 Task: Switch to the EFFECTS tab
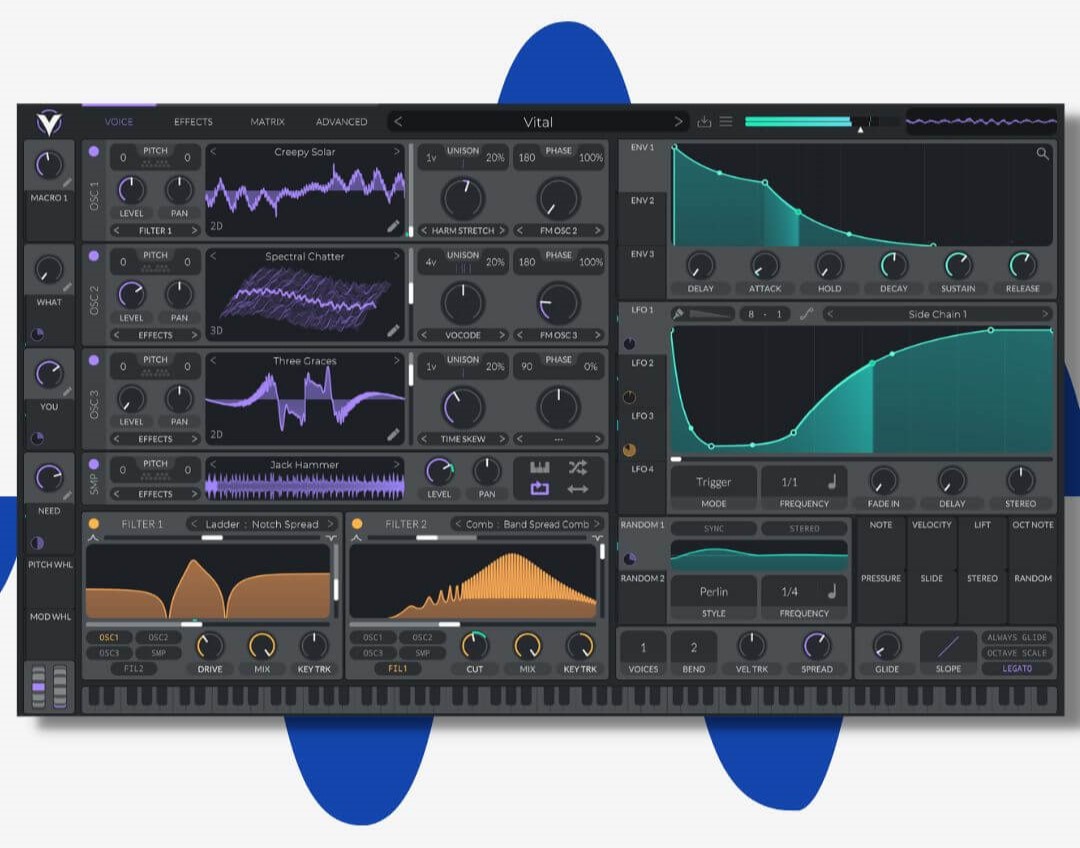(x=193, y=122)
